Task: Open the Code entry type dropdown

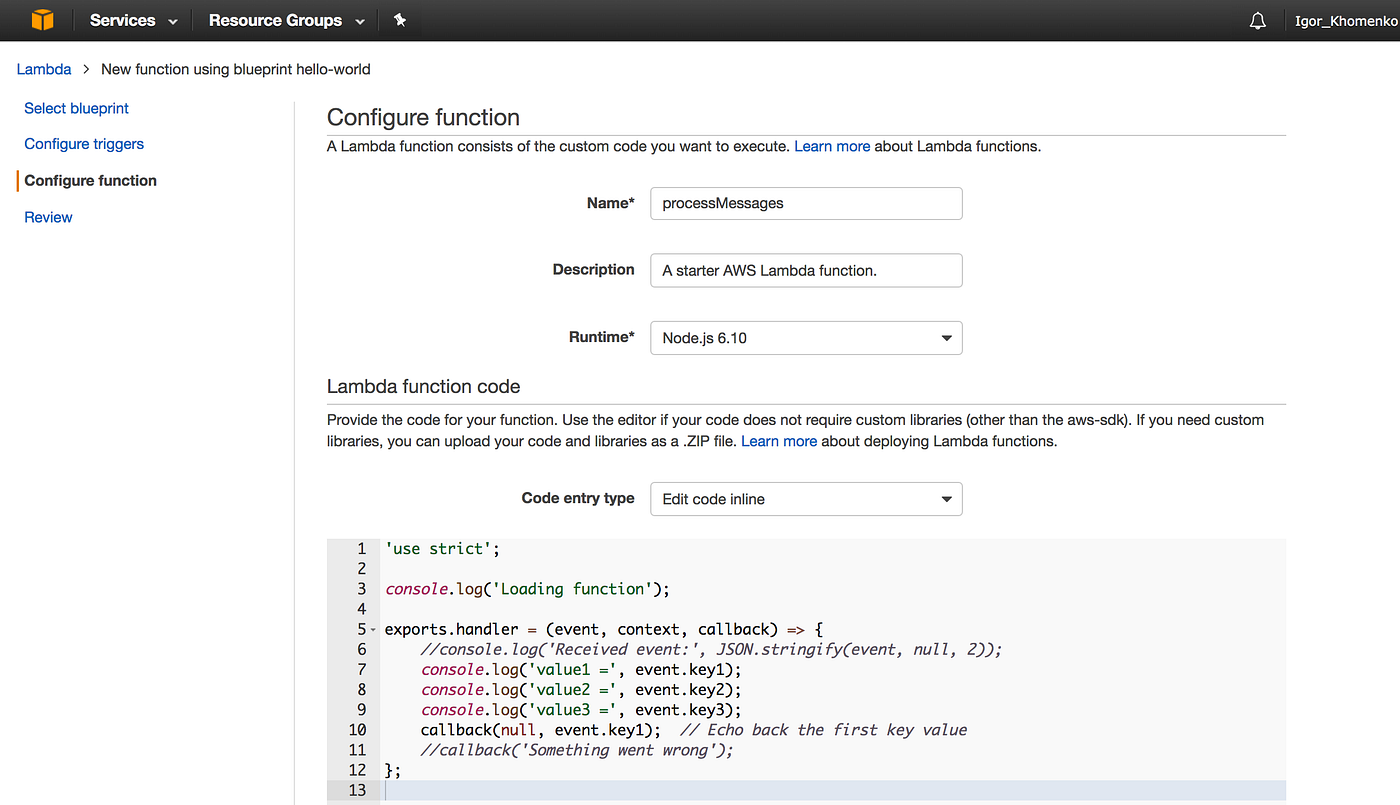Action: point(805,498)
